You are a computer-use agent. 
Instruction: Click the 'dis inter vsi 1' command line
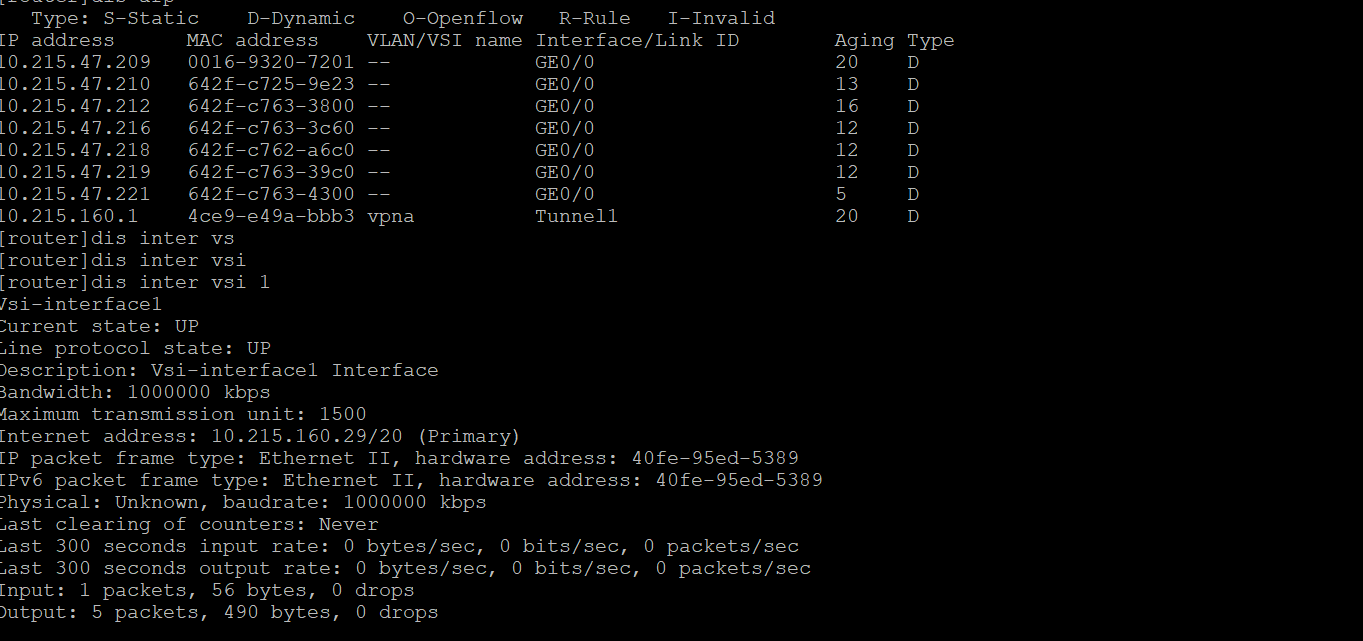[135, 282]
